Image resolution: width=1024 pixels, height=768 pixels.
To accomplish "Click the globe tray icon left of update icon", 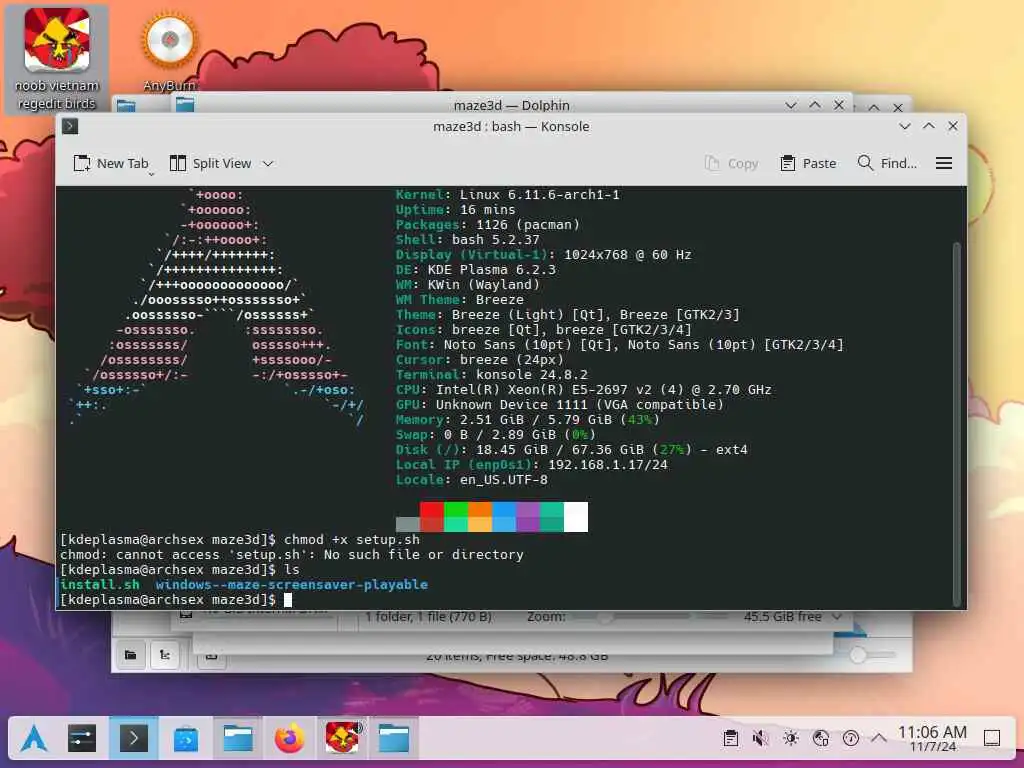I will tap(821, 739).
